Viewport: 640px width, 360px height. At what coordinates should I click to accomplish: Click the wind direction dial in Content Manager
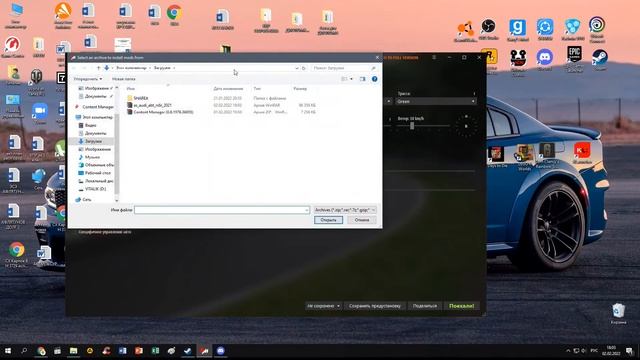tap(466, 126)
